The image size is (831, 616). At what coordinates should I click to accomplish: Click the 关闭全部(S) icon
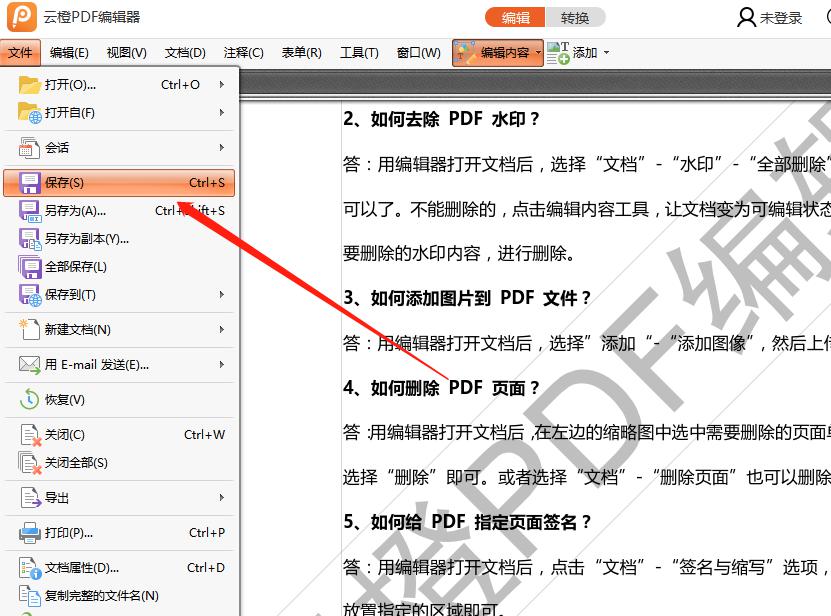coord(30,463)
